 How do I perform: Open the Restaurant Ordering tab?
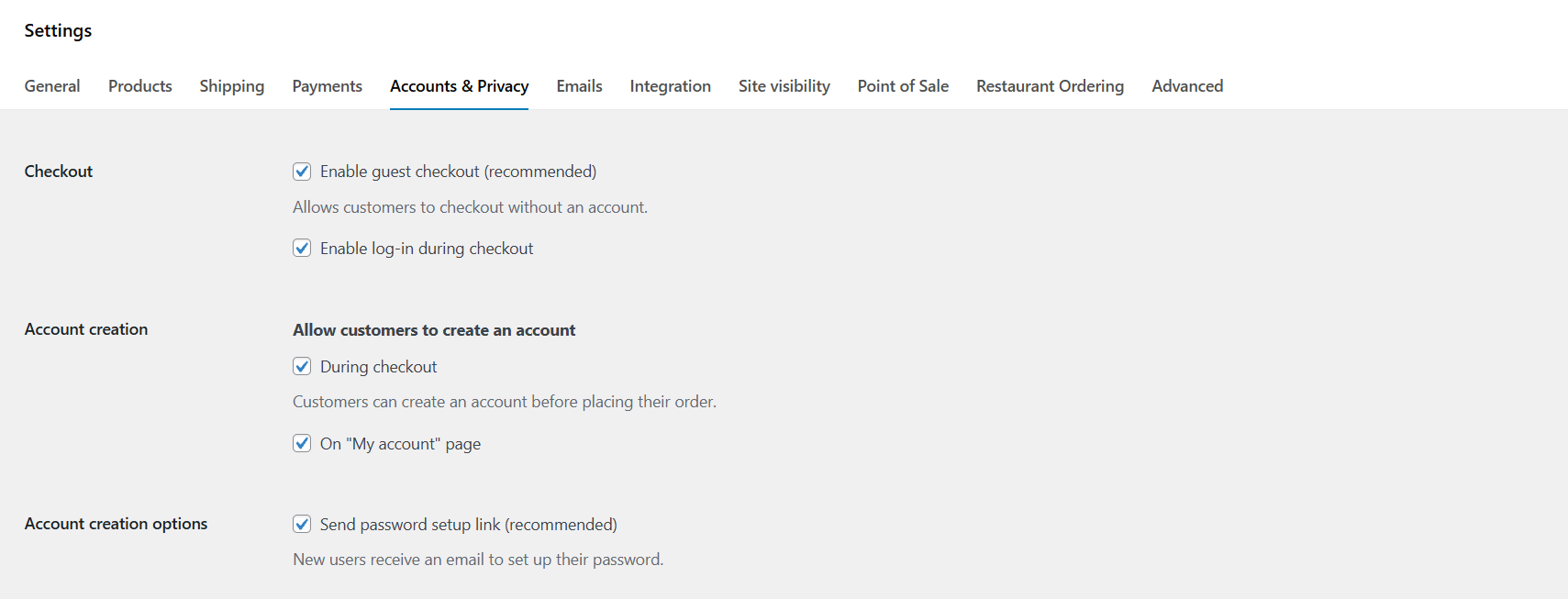[x=1050, y=85]
